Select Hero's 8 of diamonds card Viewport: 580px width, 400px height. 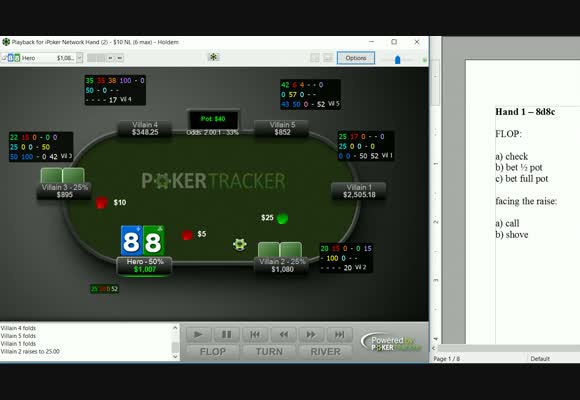click(x=131, y=241)
